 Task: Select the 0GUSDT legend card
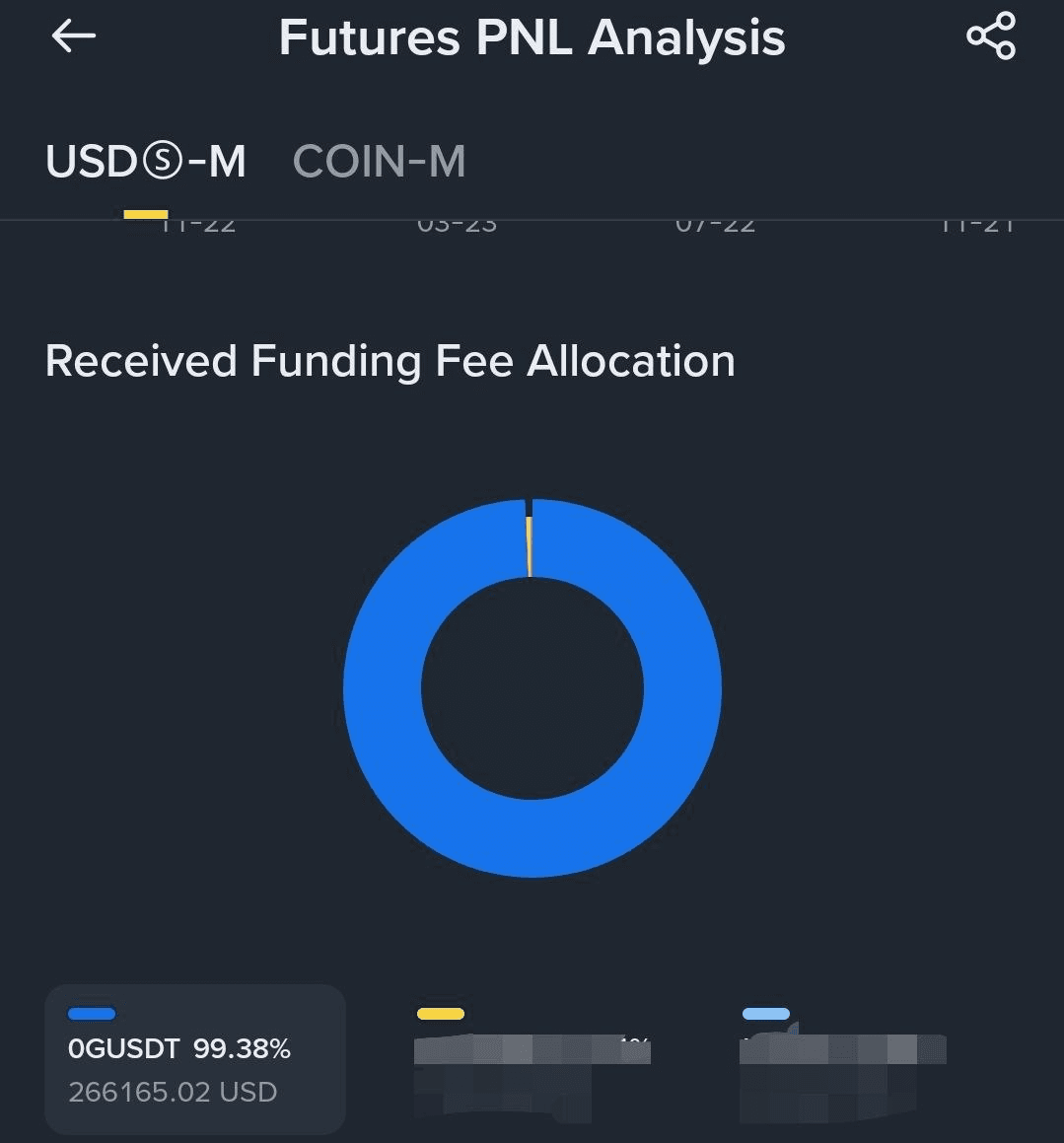pyautogui.click(x=195, y=1058)
